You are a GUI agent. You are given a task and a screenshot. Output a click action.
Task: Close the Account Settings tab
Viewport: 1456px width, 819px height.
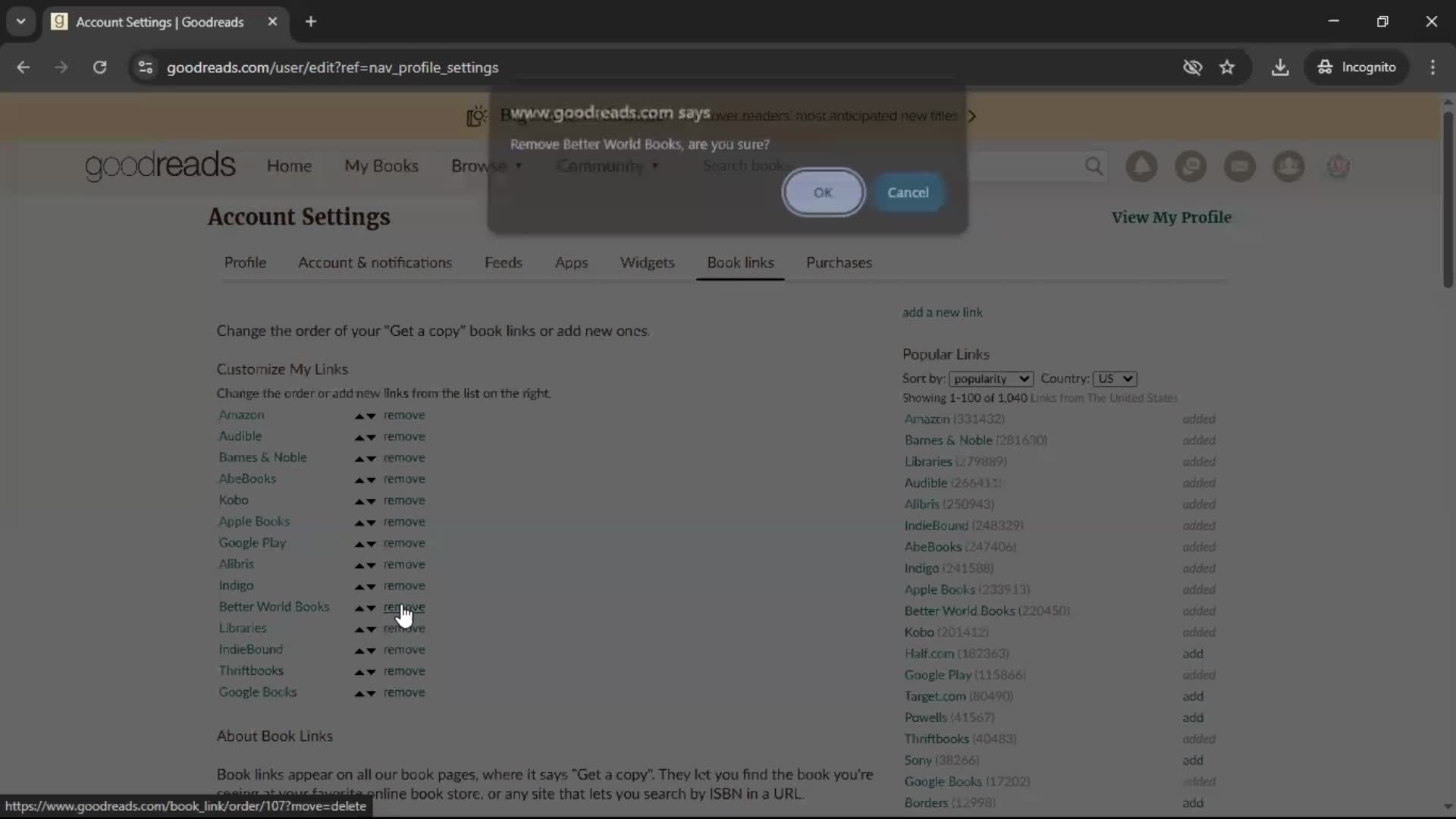click(x=272, y=21)
